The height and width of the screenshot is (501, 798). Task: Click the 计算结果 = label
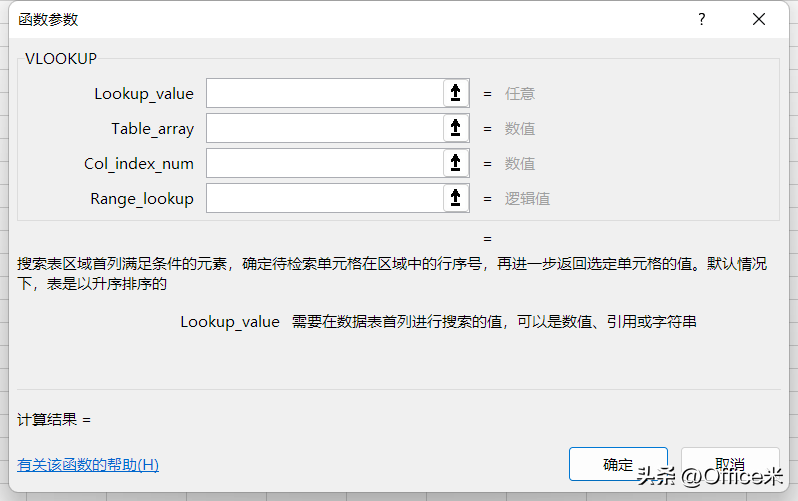point(54,420)
